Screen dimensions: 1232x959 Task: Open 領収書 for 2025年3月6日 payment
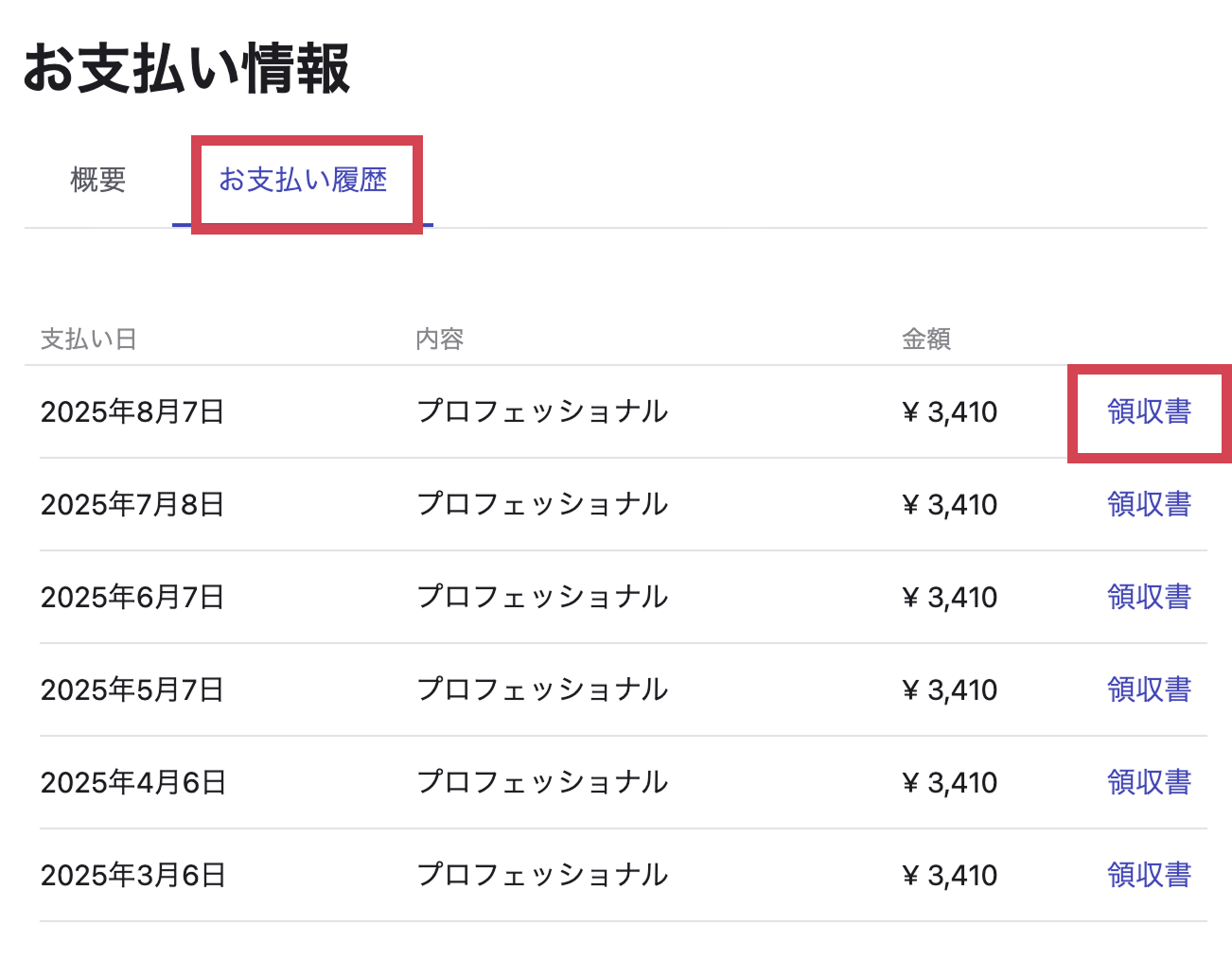click(x=1149, y=875)
